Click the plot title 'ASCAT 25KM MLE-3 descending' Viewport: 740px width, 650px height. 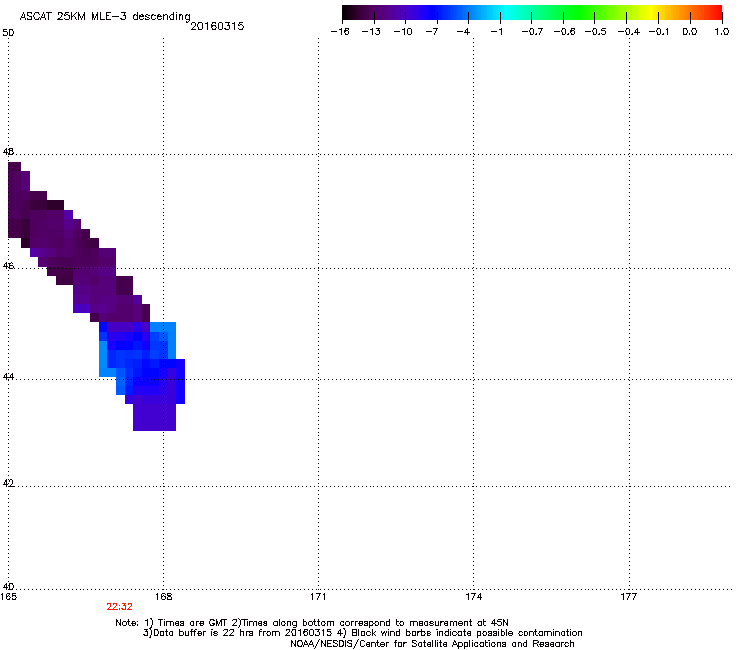click(x=105, y=17)
